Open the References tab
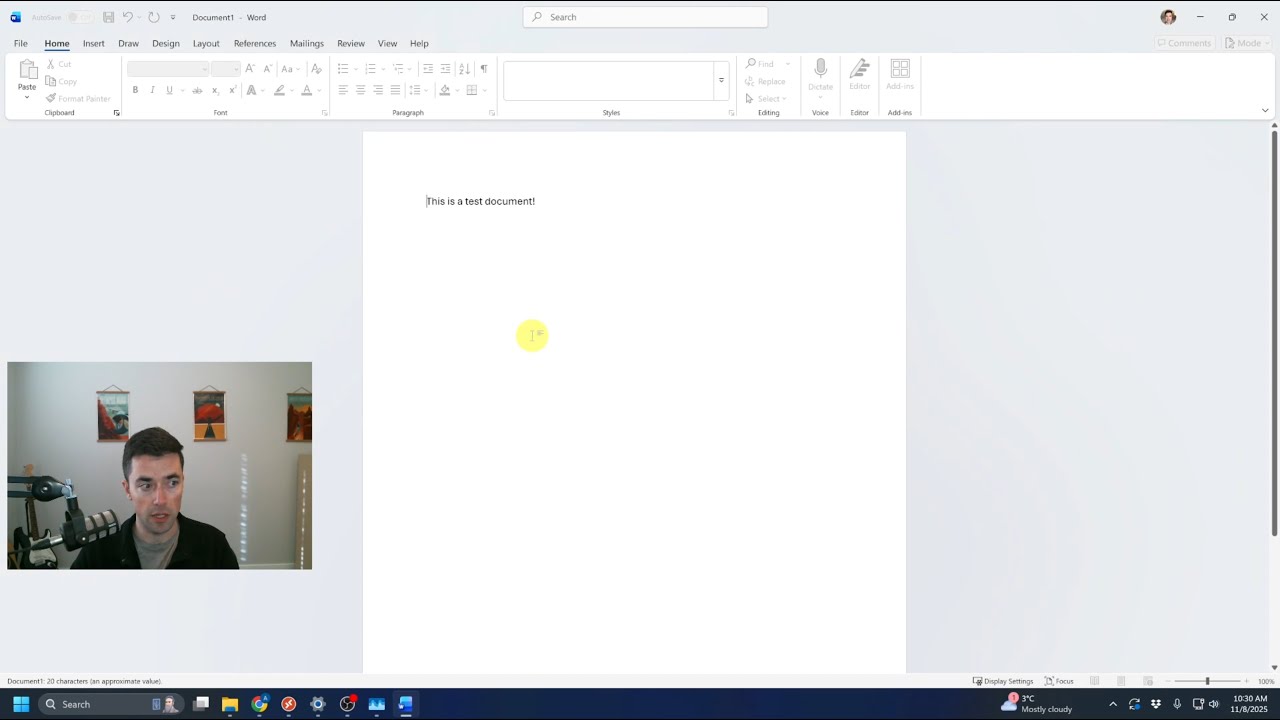The width and height of the screenshot is (1280, 720). click(255, 43)
